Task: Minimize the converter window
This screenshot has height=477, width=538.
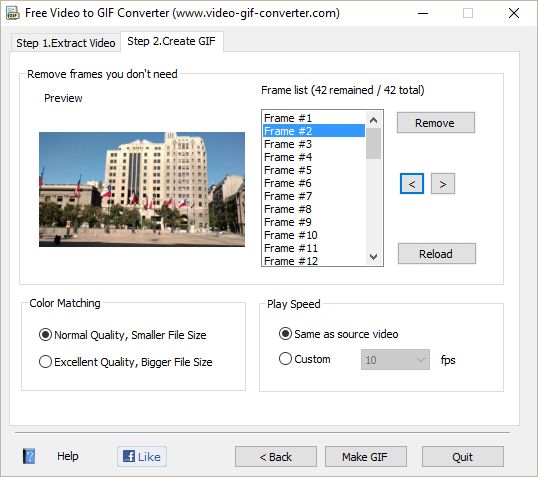Action: (x=423, y=13)
